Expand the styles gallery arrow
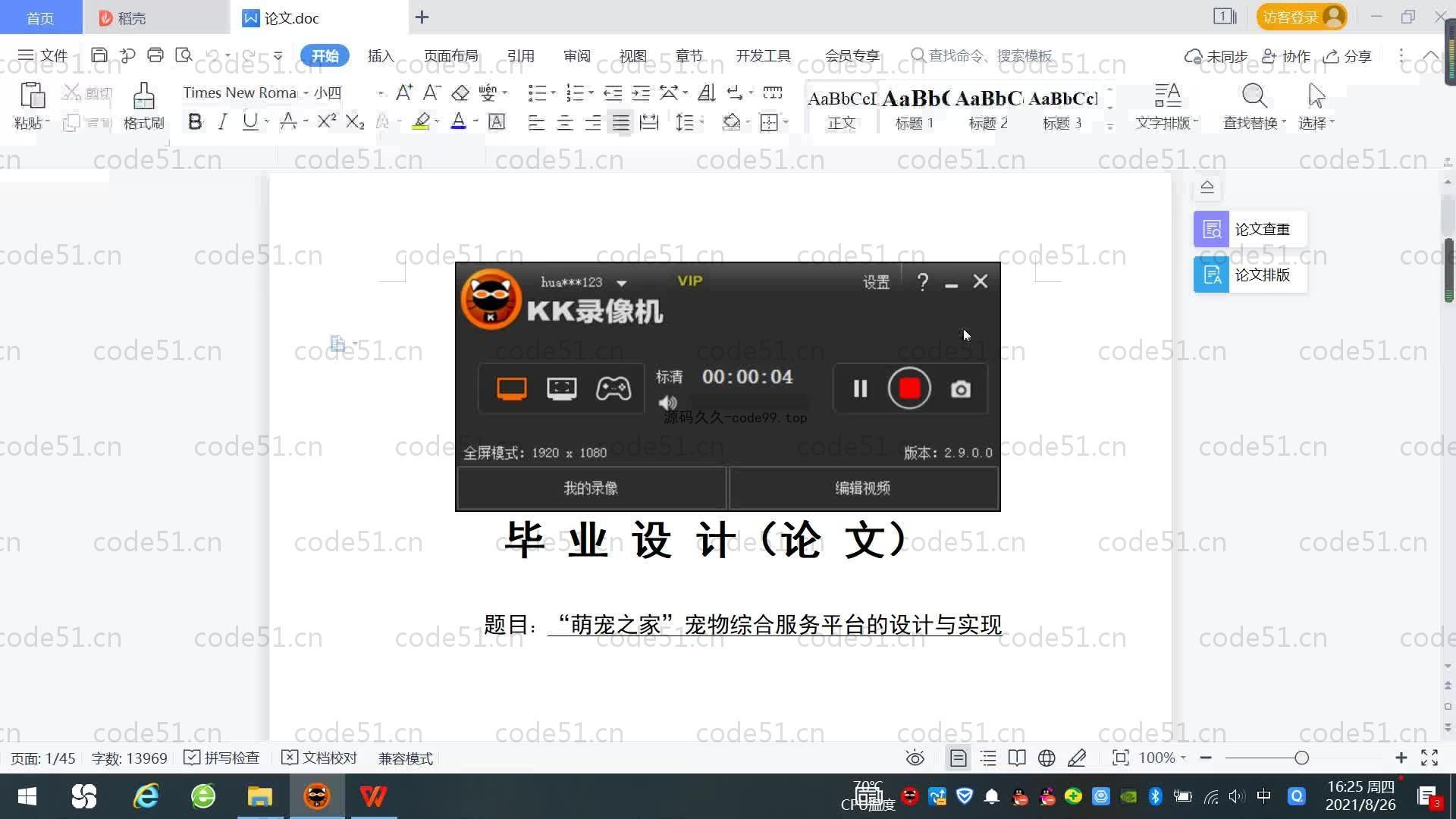 pyautogui.click(x=1110, y=127)
